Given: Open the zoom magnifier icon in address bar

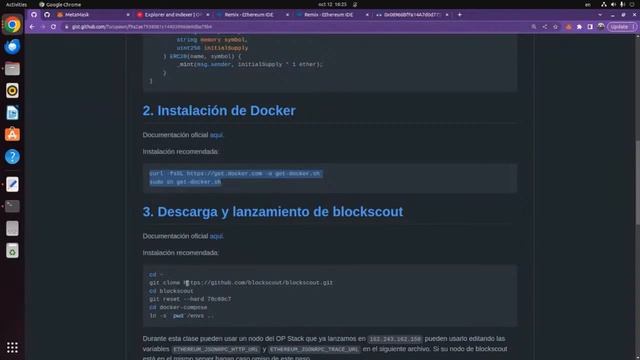Looking at the screenshot, I should [x=534, y=27].
